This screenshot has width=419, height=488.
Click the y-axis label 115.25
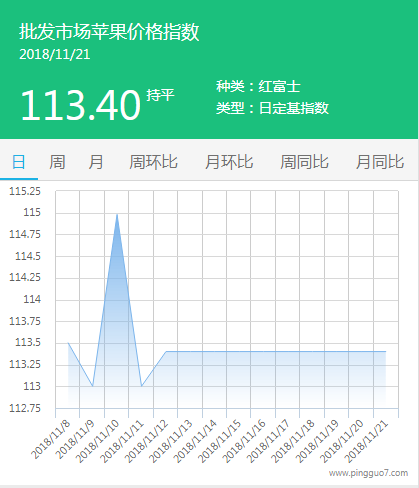pos(25,191)
